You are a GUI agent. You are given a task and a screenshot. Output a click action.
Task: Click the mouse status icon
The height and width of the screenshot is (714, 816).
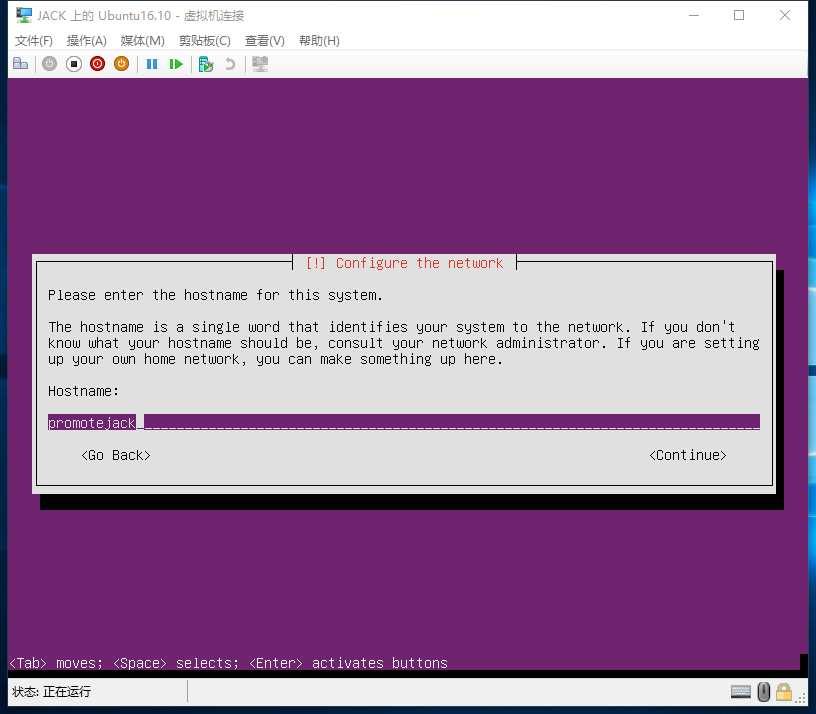pyautogui.click(x=763, y=692)
